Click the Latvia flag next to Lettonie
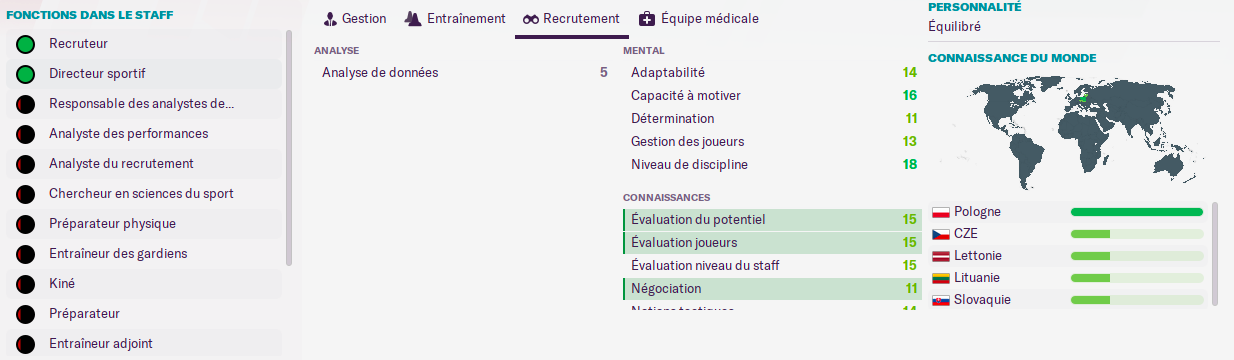 click(x=940, y=256)
